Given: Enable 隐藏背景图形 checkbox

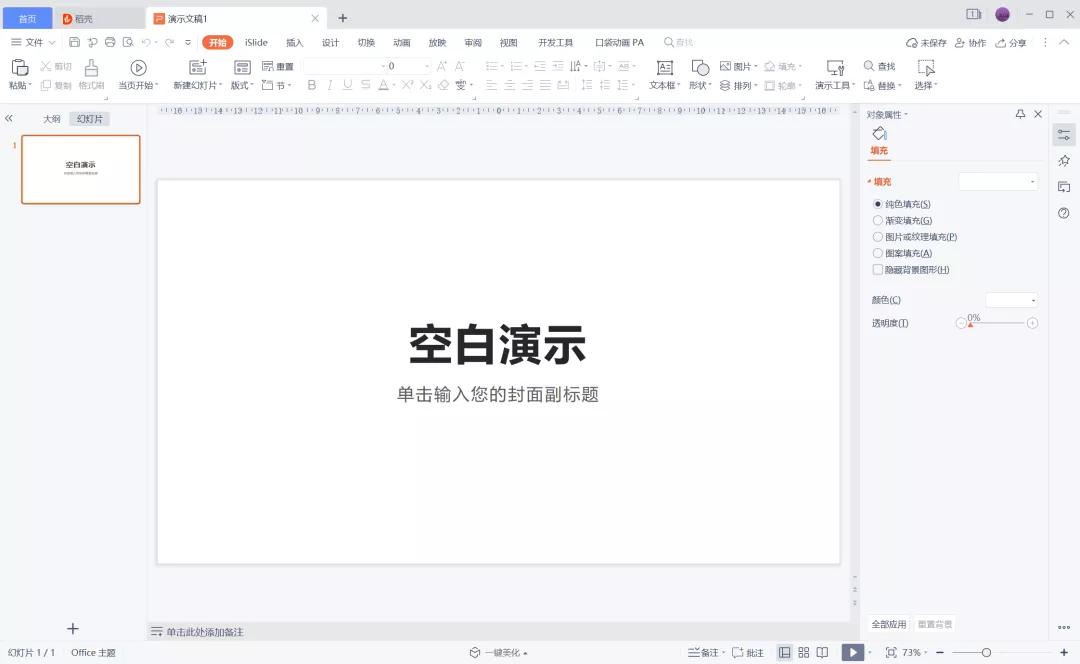Looking at the screenshot, I should pyautogui.click(x=877, y=269).
